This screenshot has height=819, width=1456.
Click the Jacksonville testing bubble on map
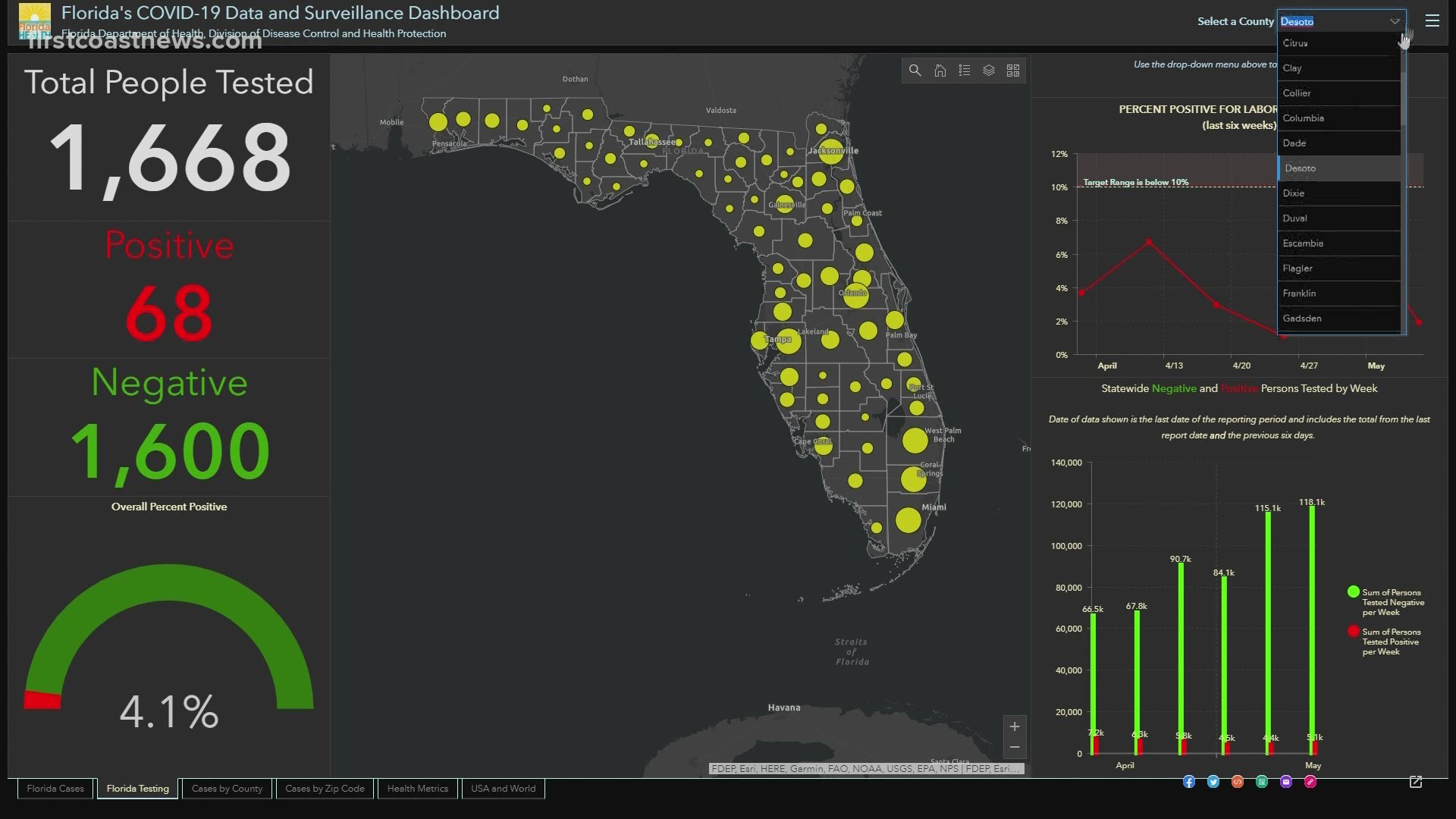832,151
